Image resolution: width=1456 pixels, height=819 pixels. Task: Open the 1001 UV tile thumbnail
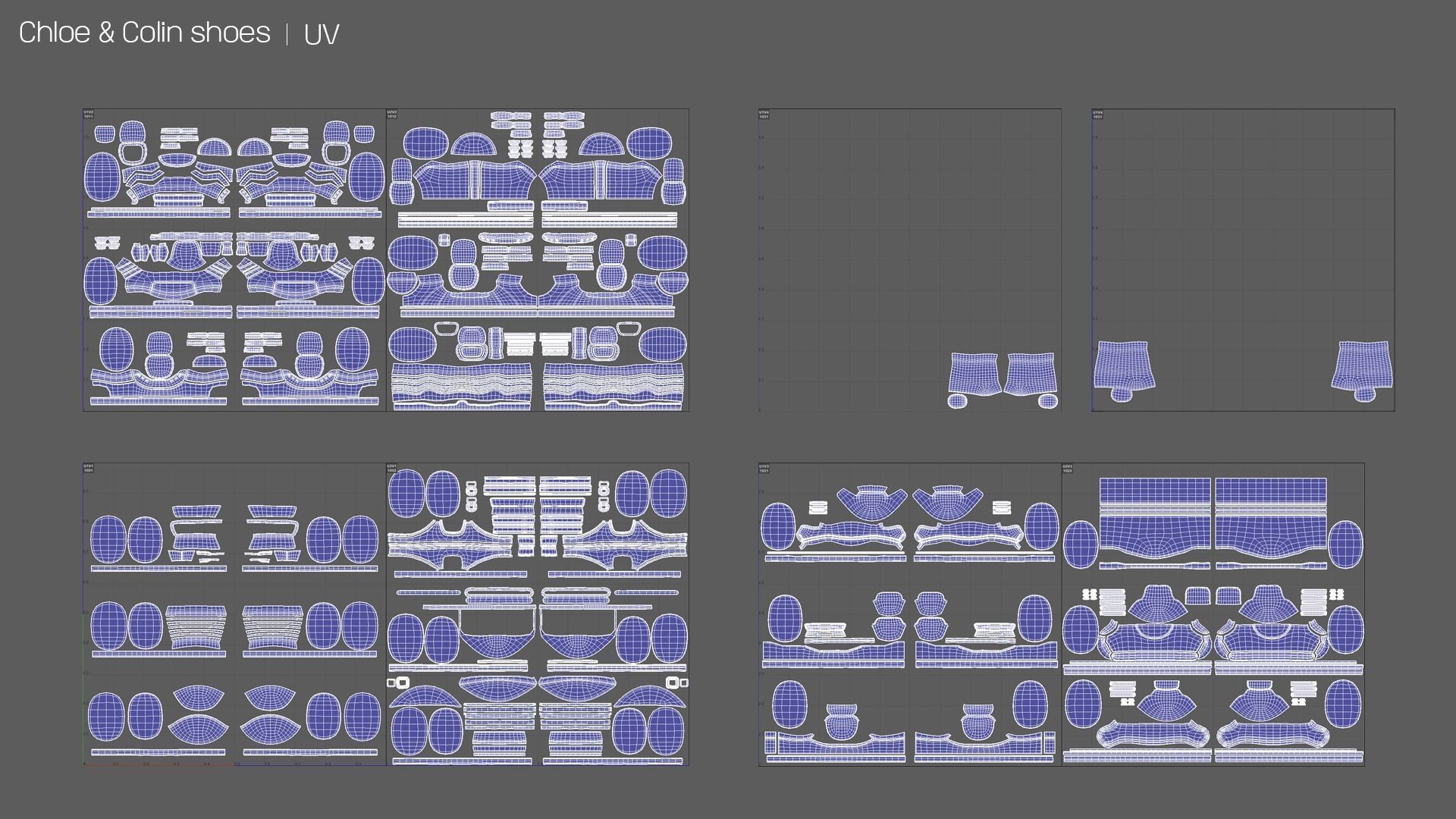pos(234,614)
